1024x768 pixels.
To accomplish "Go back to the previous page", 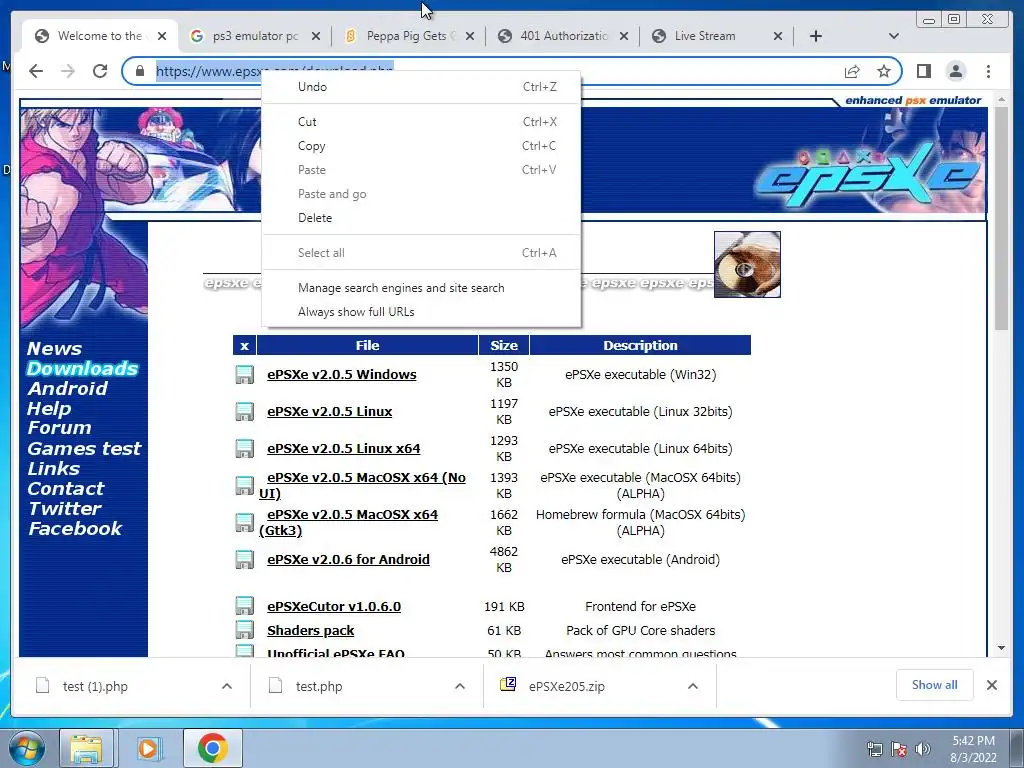I will (36, 71).
